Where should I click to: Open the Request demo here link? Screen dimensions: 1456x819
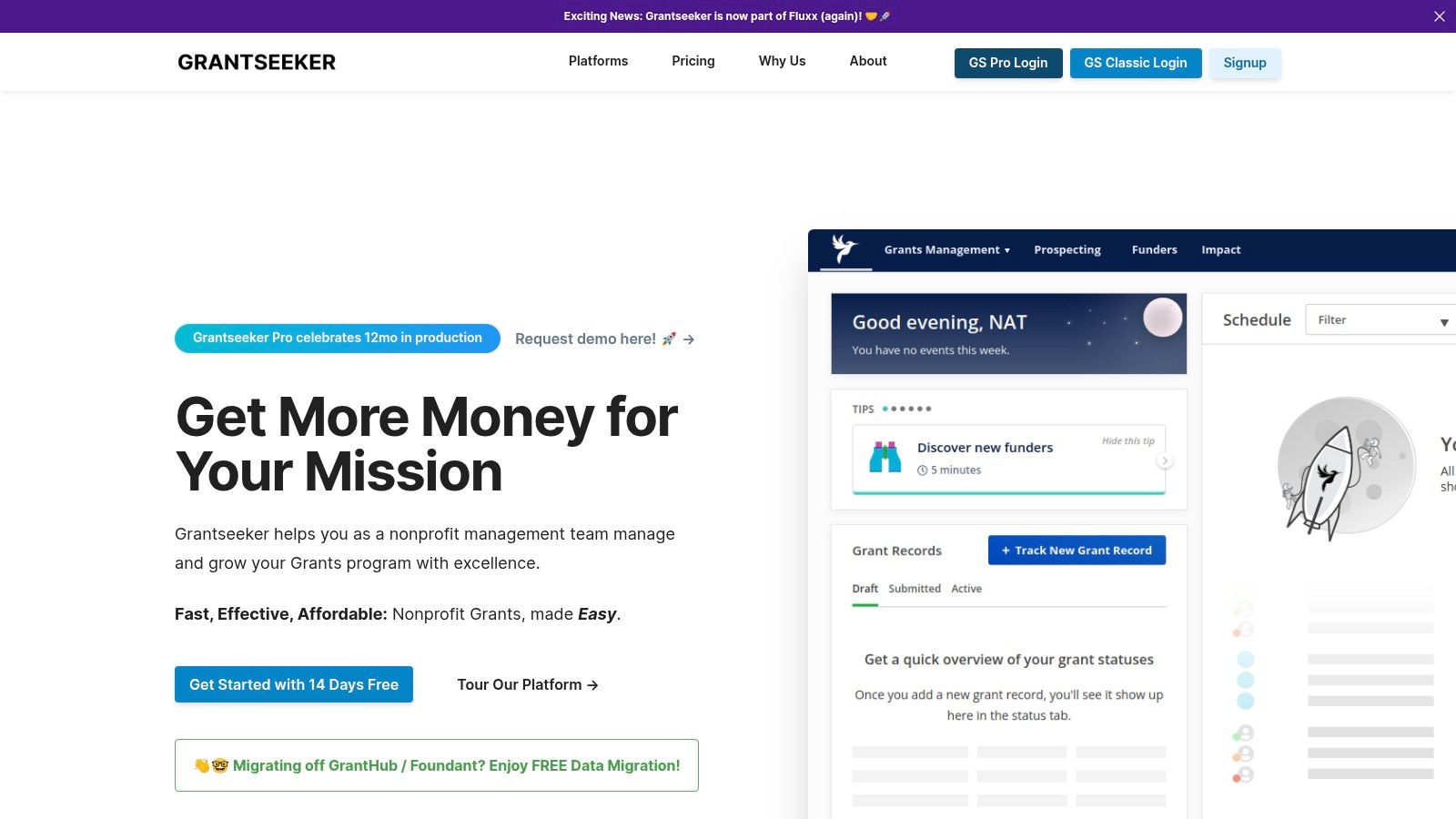coord(586,339)
